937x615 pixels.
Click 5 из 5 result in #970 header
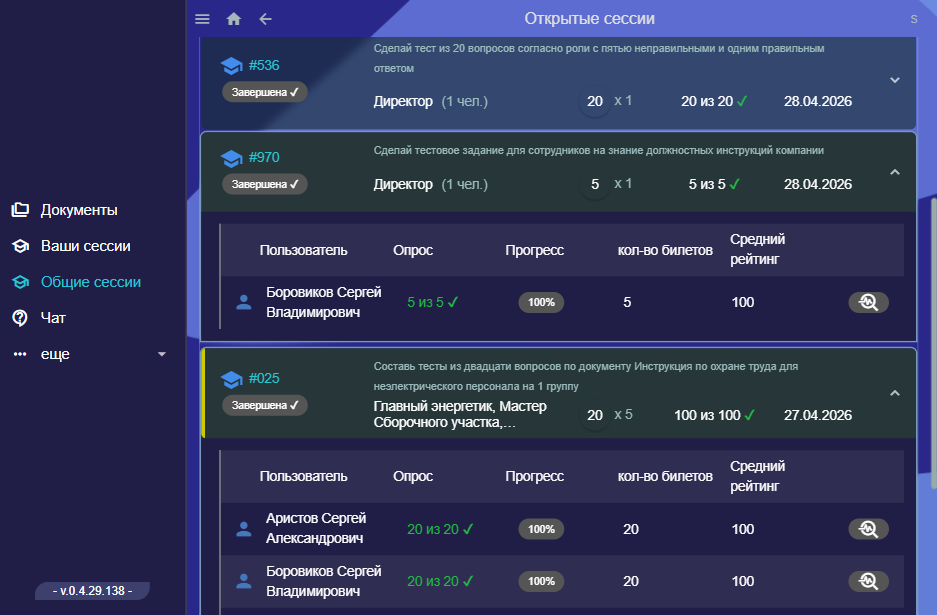point(714,184)
